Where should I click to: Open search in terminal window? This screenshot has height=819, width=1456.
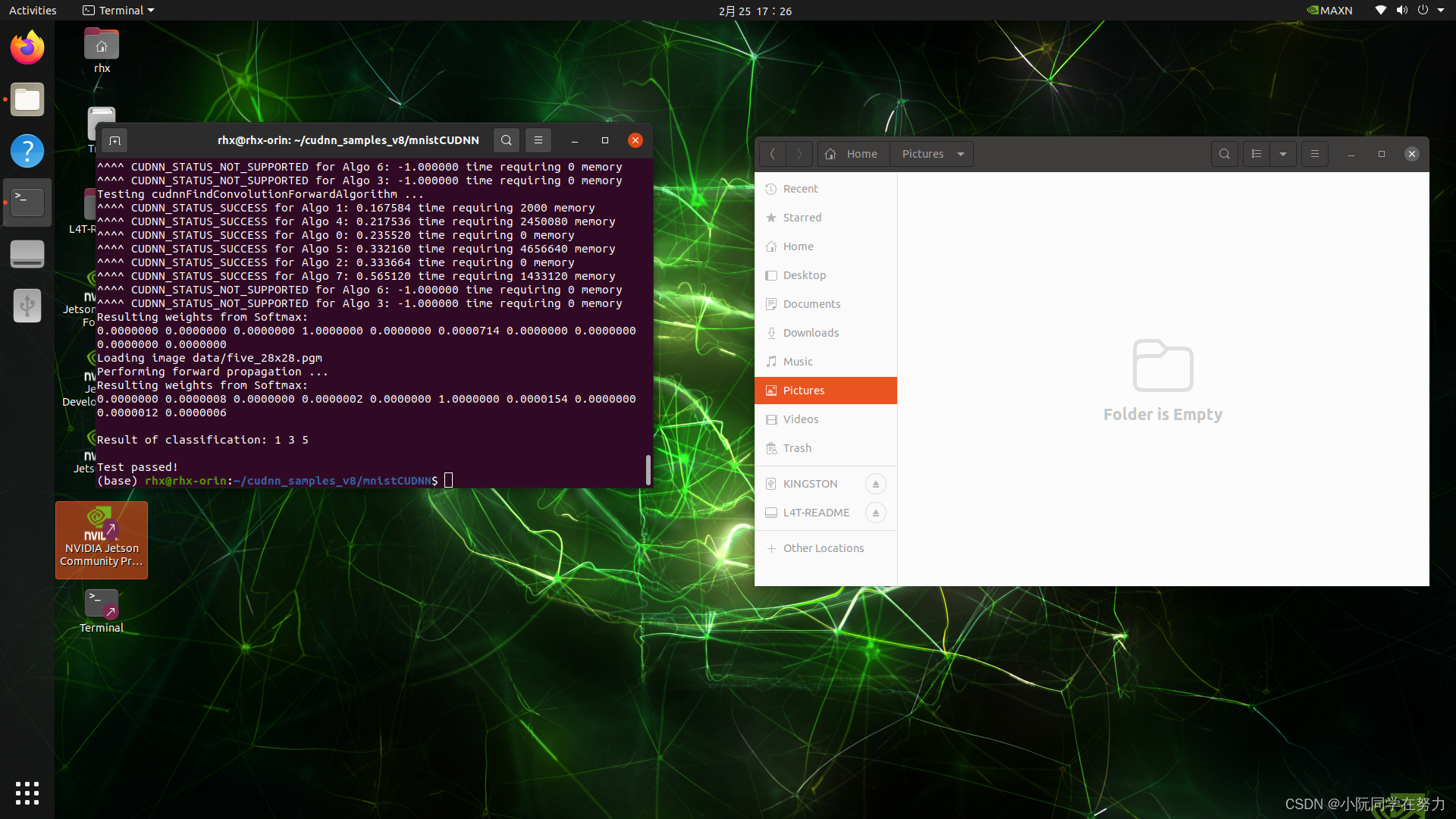[507, 140]
